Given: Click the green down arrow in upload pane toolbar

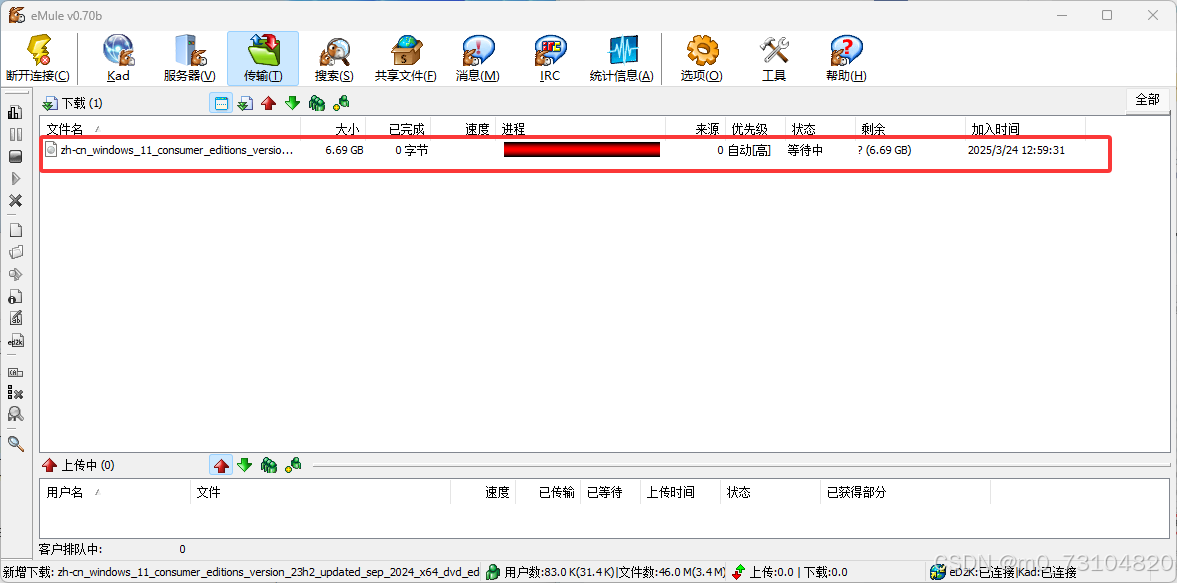Looking at the screenshot, I should pyautogui.click(x=245, y=466).
